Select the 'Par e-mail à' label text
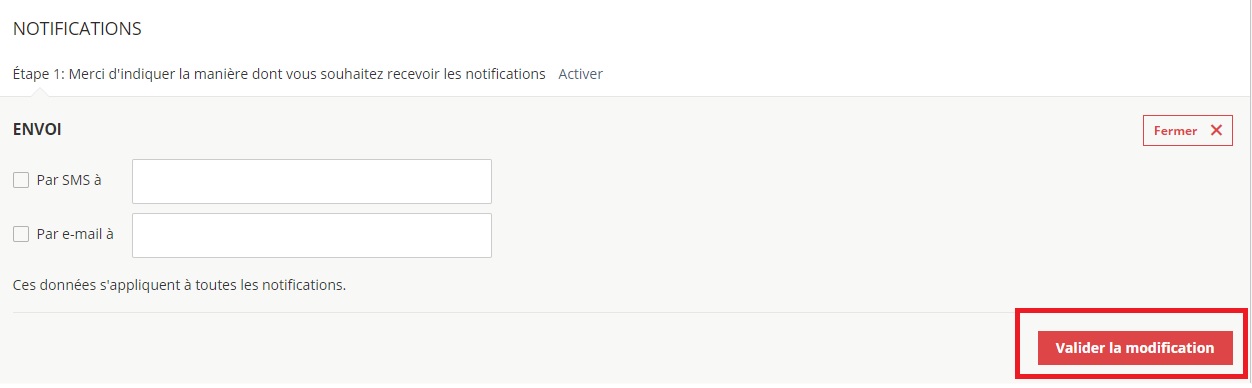Screen dimensions: 1252x388 tap(75, 235)
